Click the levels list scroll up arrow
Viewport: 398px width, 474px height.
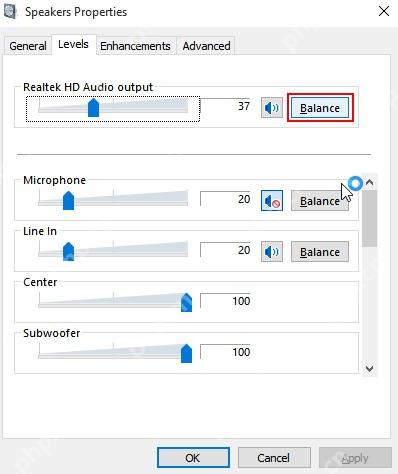369,182
